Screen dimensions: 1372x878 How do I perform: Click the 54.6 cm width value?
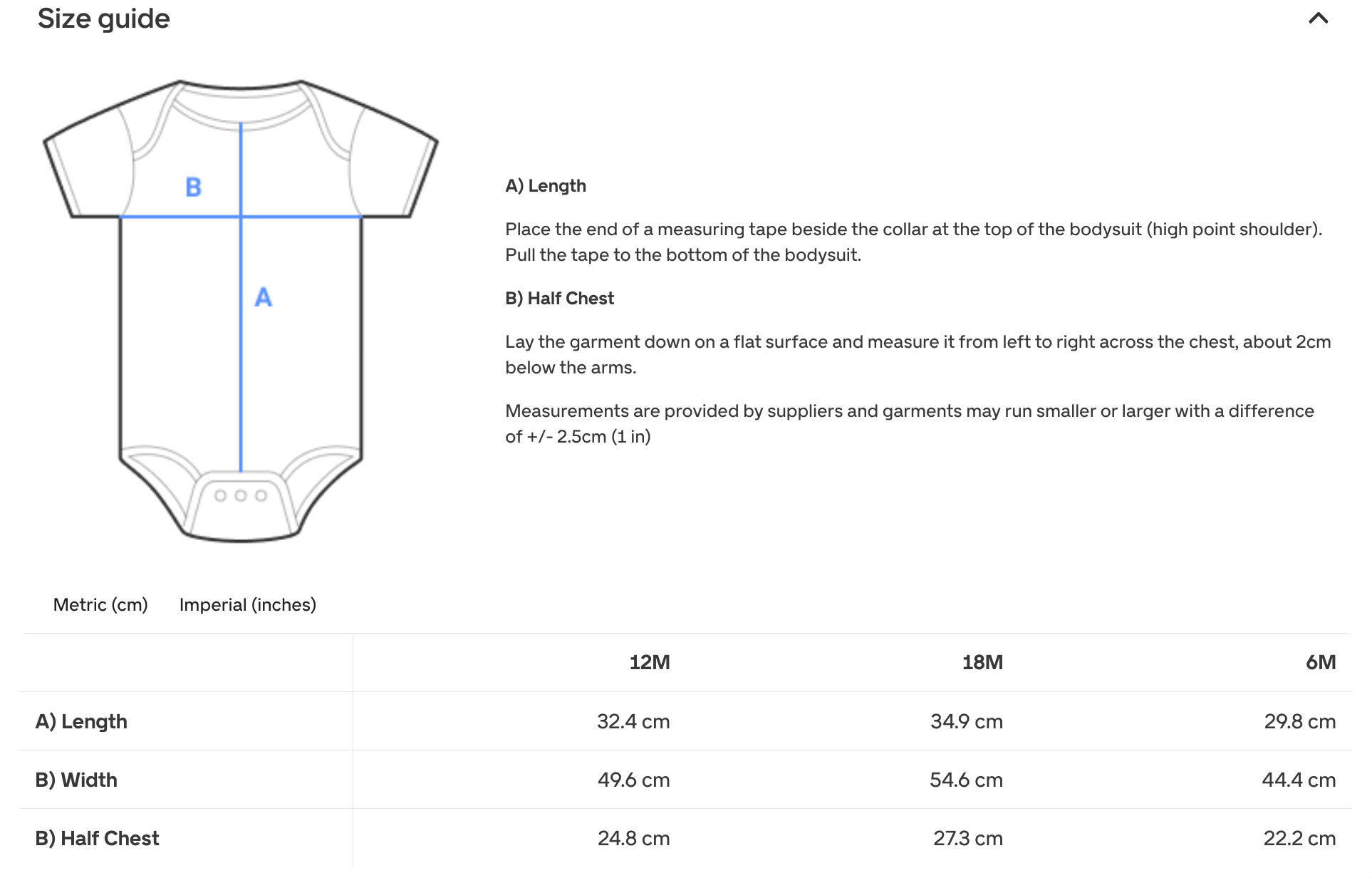point(966,780)
